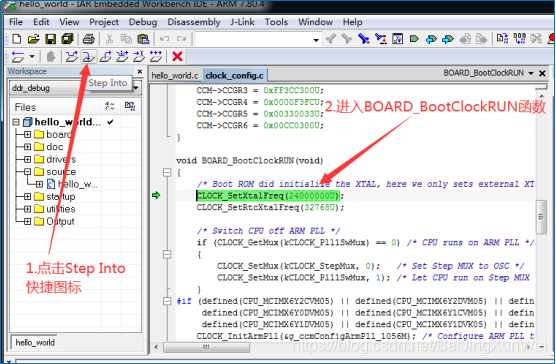Expand the drivers folder
This screenshot has width=556, height=364.
(27, 159)
